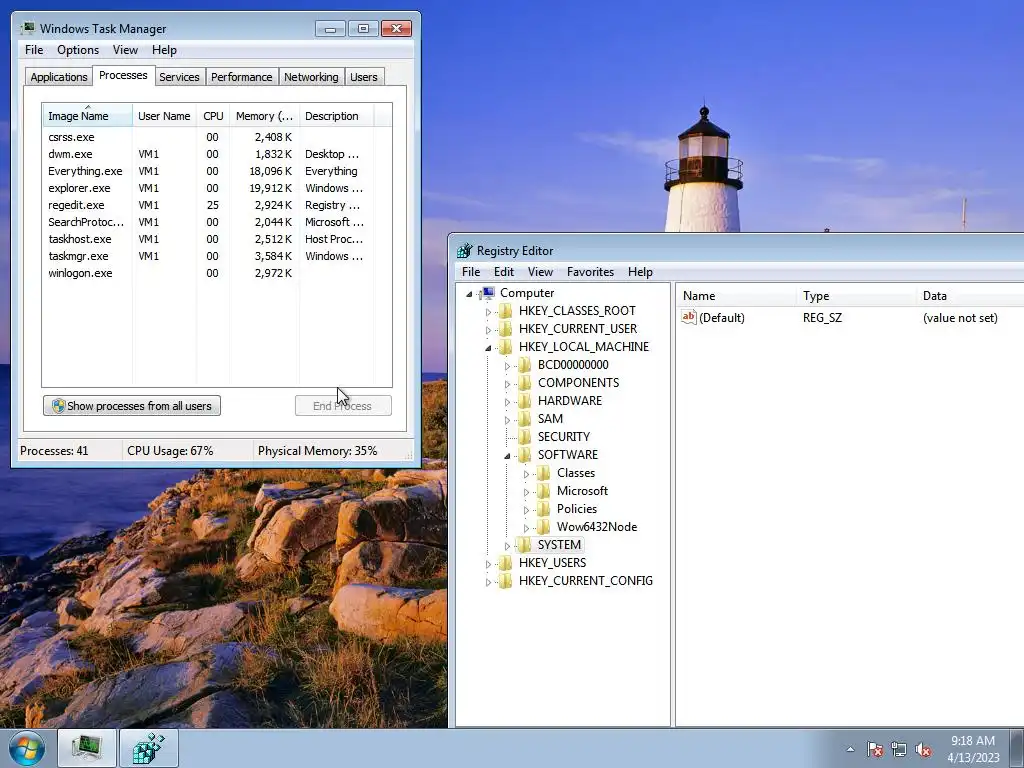Click the HARDWARE folder icon
This screenshot has height=768, width=1024.
click(x=524, y=401)
